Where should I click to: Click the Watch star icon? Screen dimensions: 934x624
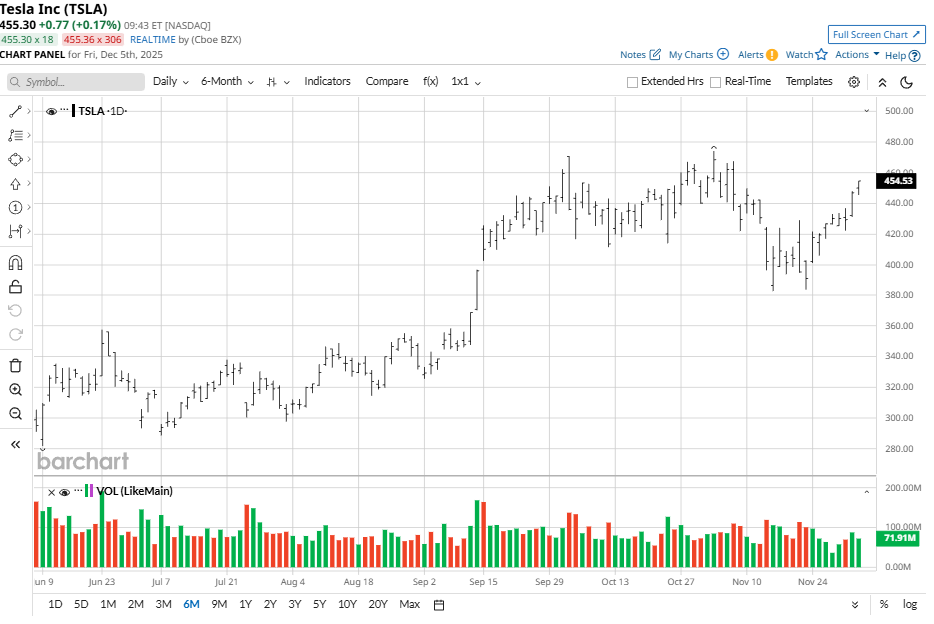point(821,54)
